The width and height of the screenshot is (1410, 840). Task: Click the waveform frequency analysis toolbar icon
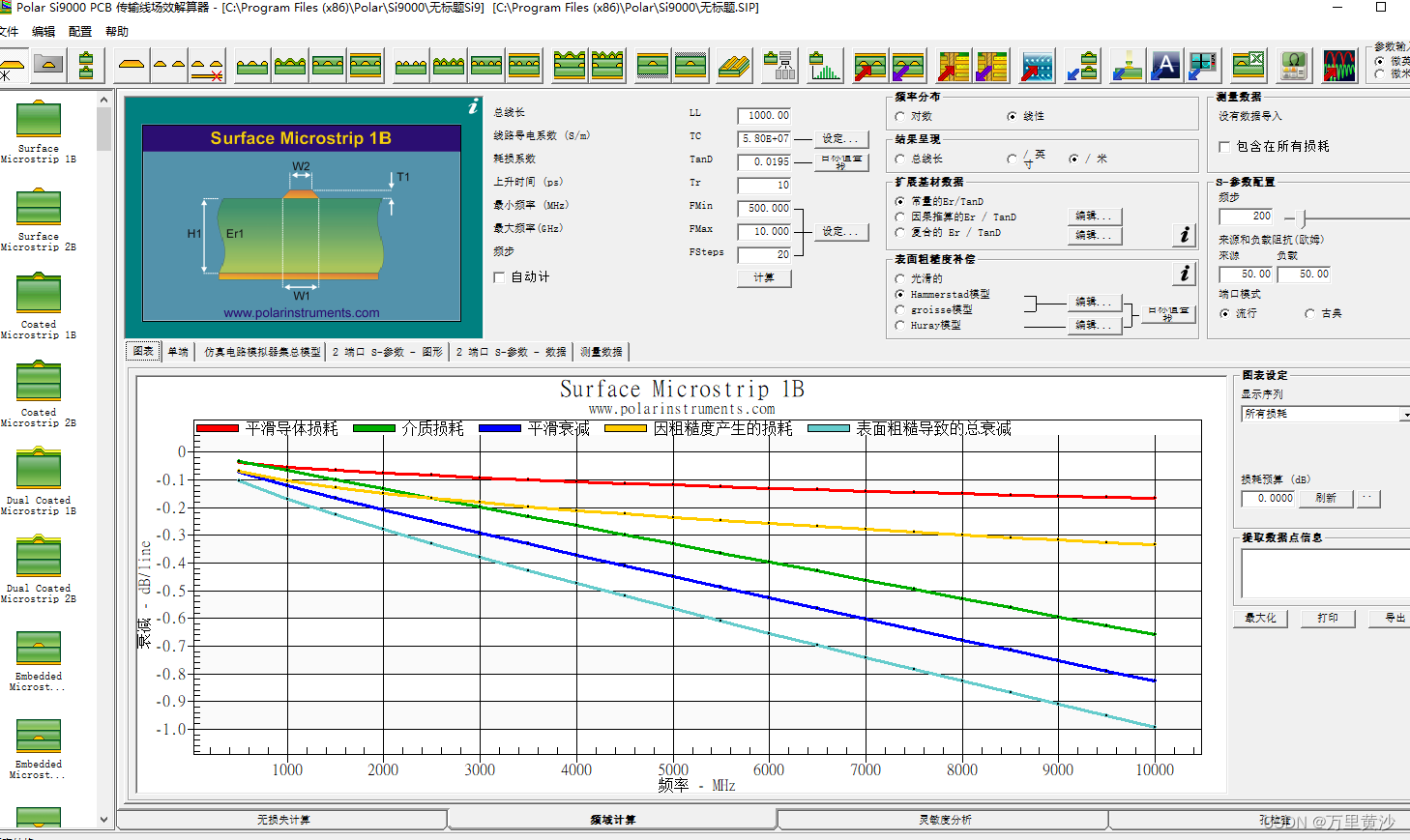coord(1339,66)
